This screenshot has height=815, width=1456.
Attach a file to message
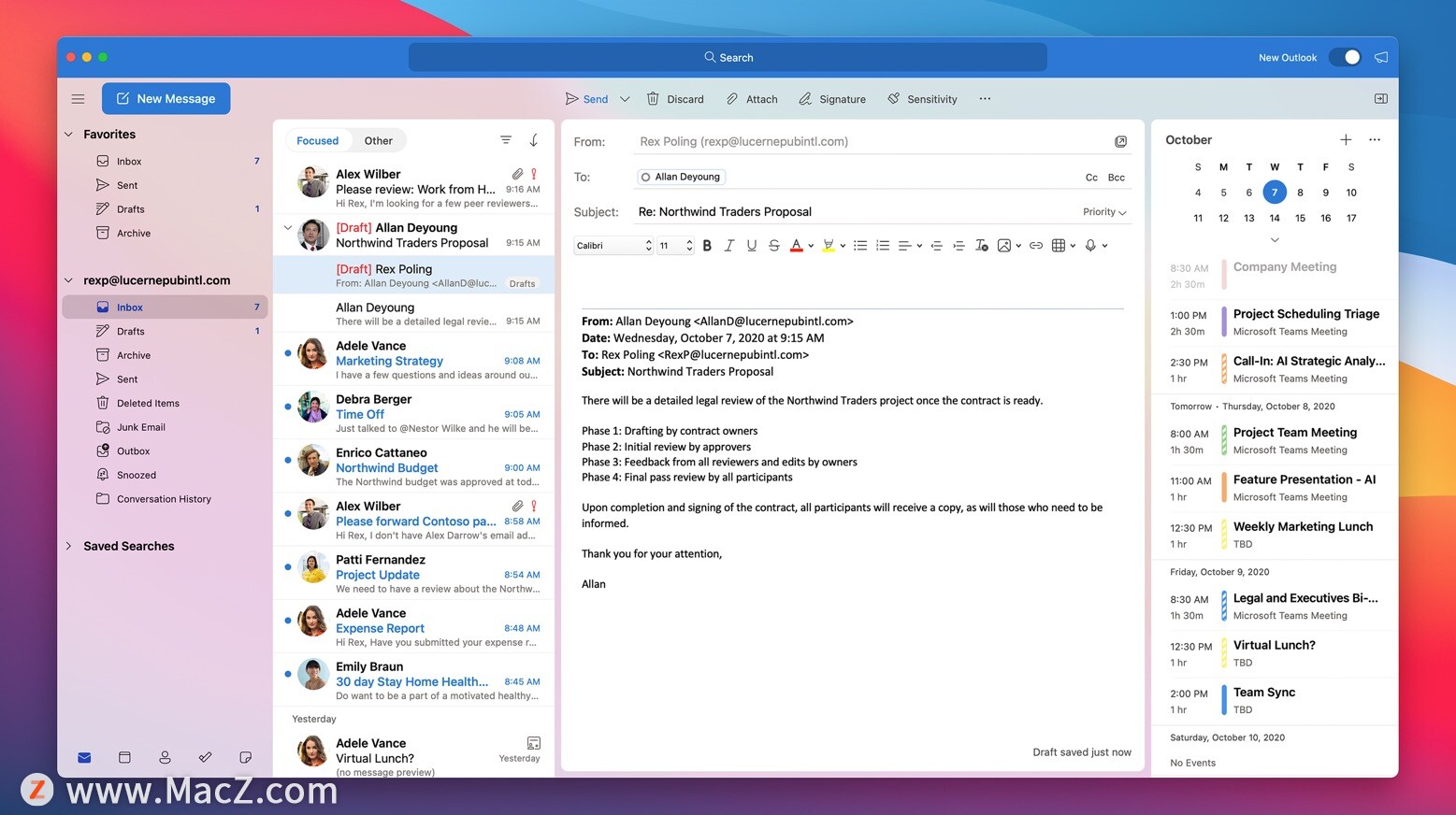(752, 99)
